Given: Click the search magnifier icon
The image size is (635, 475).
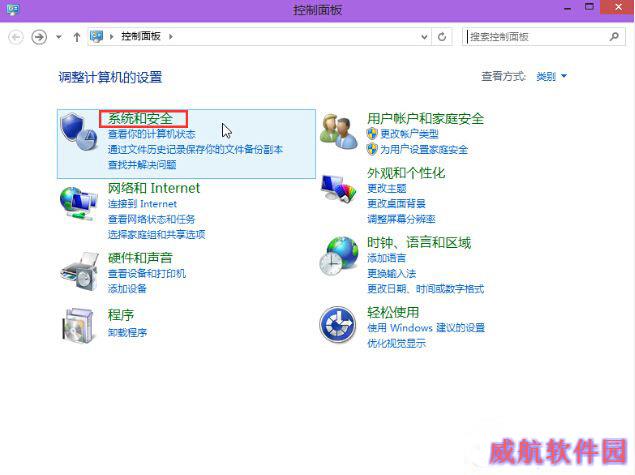Looking at the screenshot, I should [x=614, y=37].
